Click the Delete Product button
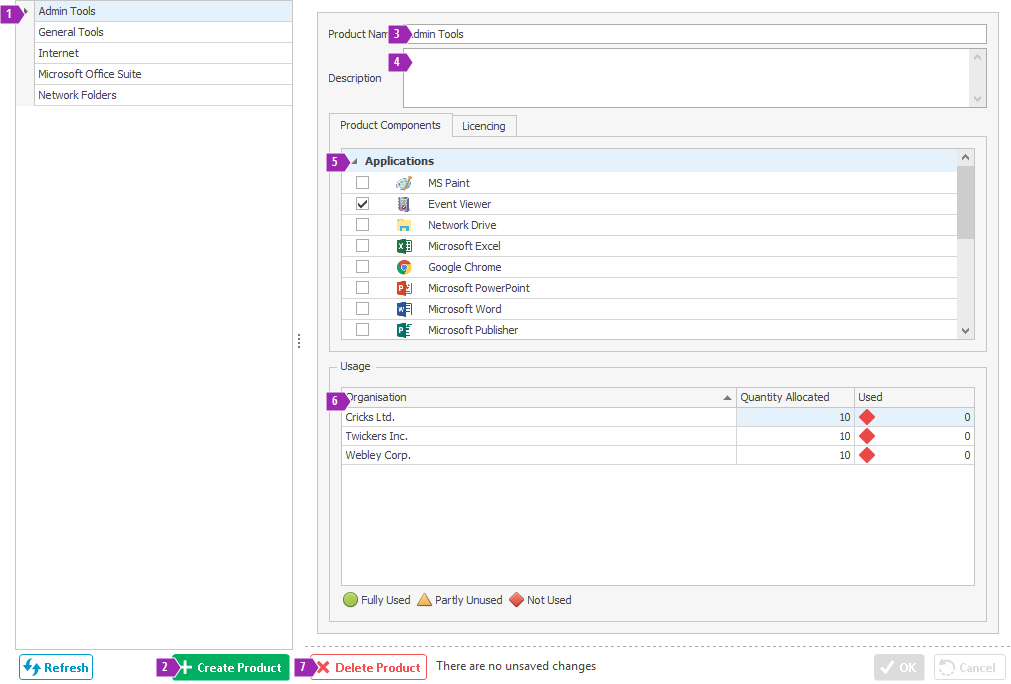Viewport: 1011px width, 684px height. (369, 667)
